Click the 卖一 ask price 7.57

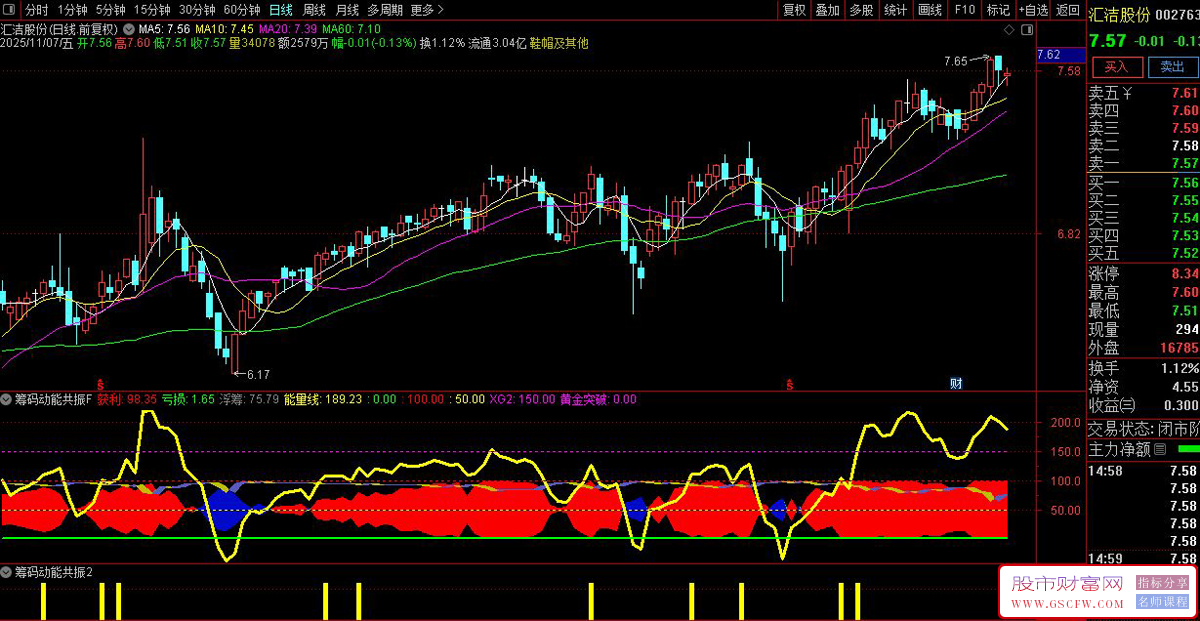(1185, 163)
